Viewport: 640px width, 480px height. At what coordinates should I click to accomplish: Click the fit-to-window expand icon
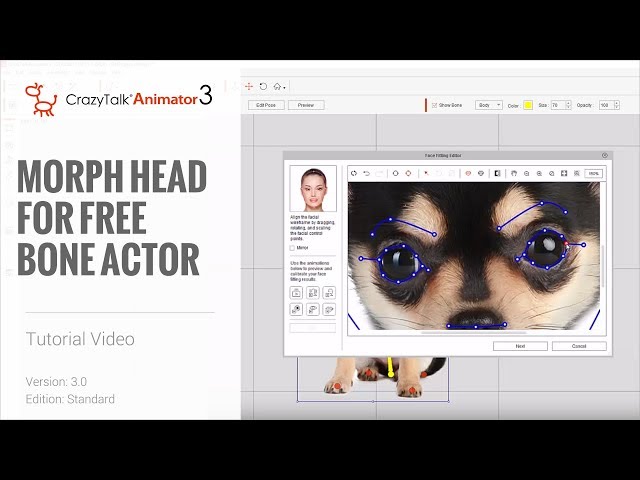pos(564,173)
